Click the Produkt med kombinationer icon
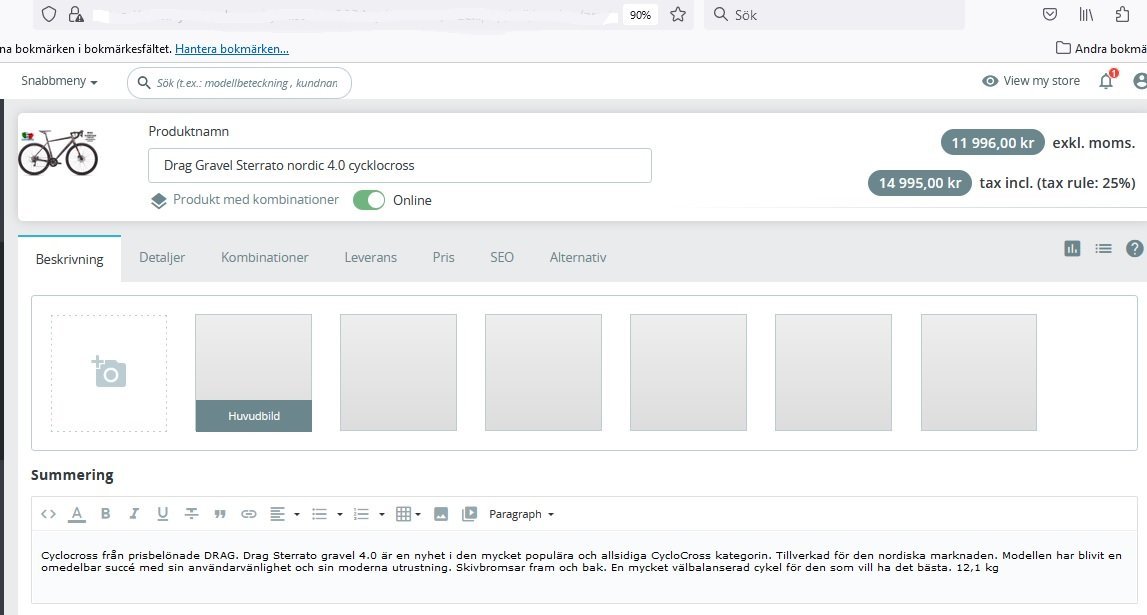The width and height of the screenshot is (1147, 615). click(x=159, y=201)
